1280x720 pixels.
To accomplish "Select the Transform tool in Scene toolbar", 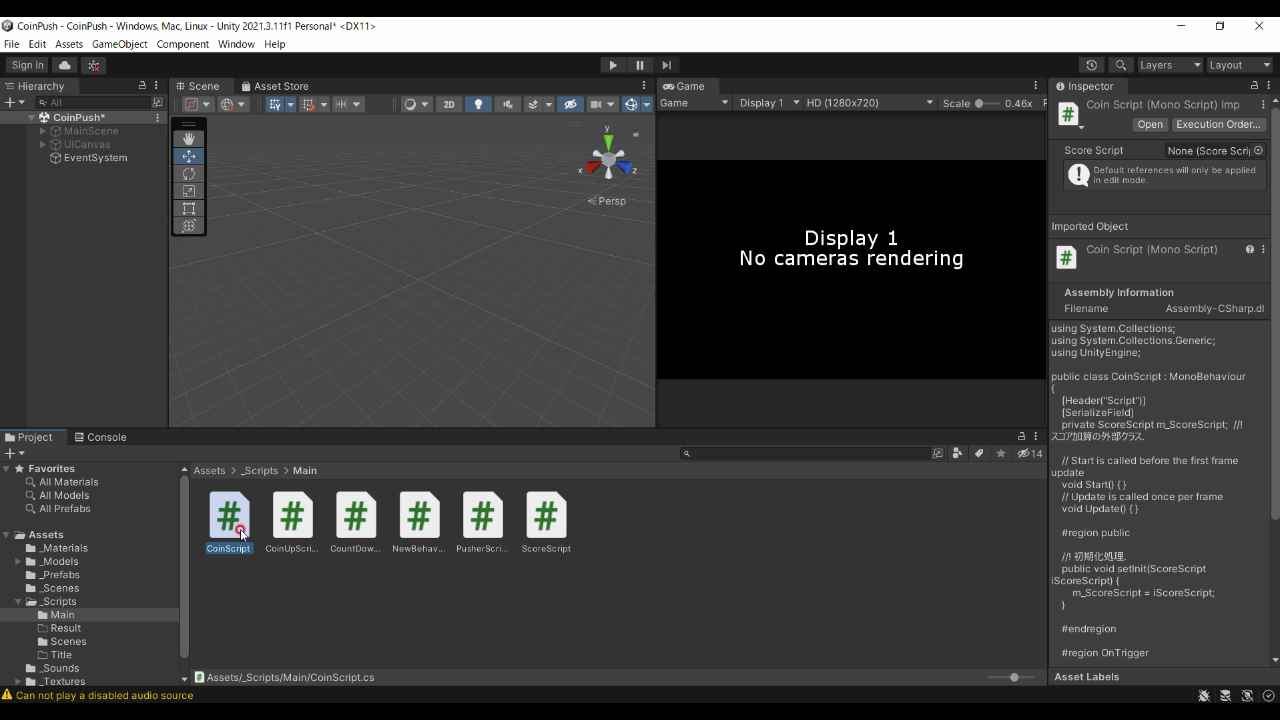I will coord(188,226).
